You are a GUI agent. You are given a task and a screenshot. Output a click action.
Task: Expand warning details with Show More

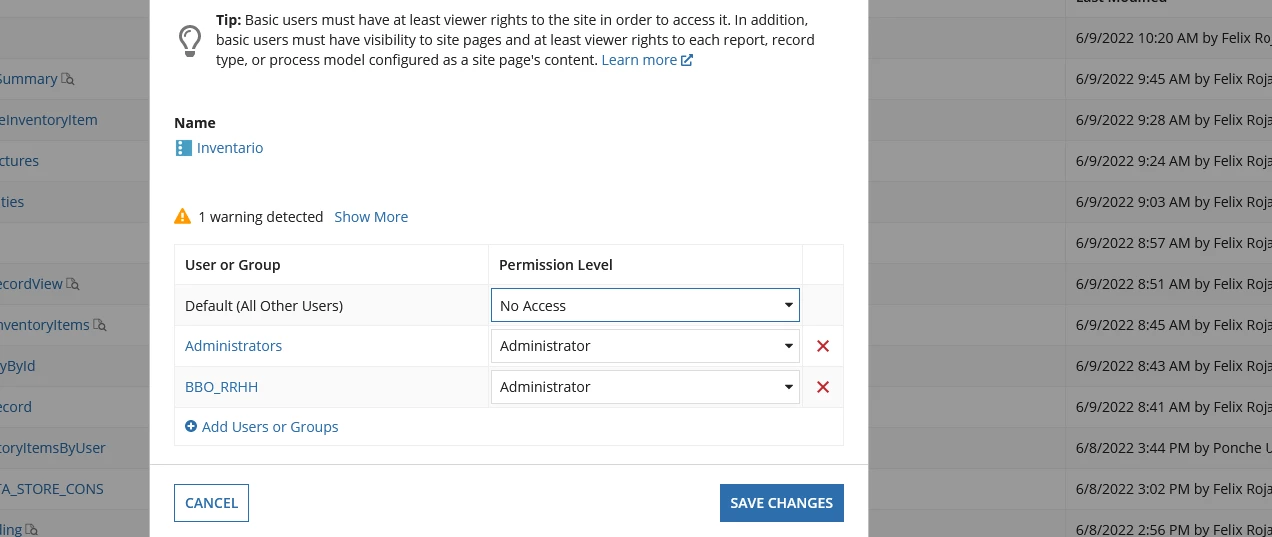(x=371, y=216)
